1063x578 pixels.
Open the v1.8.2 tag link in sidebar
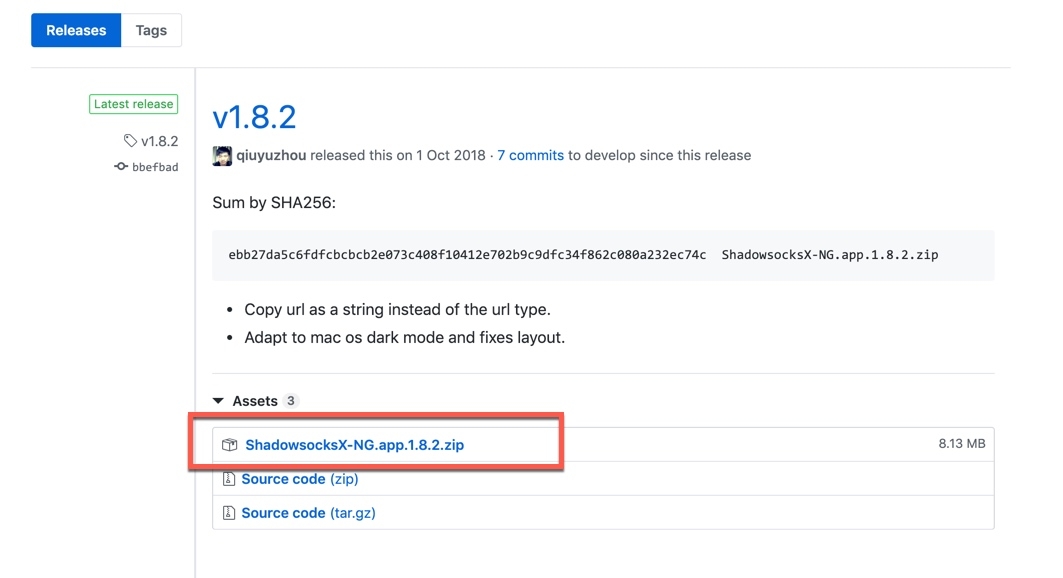click(x=159, y=141)
